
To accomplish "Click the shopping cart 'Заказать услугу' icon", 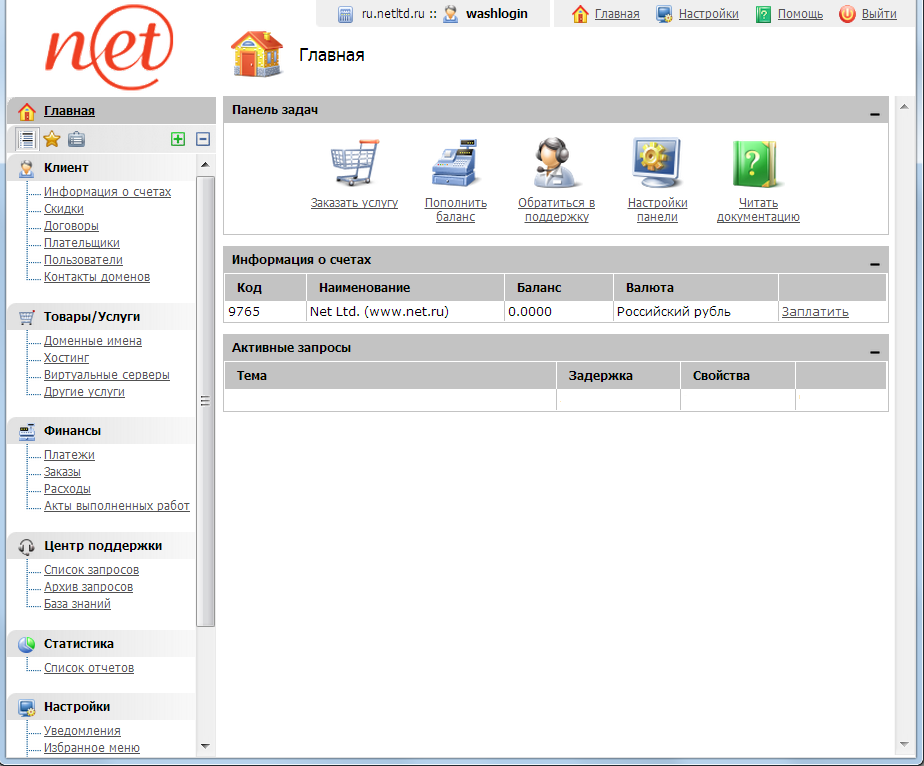I will [x=355, y=163].
